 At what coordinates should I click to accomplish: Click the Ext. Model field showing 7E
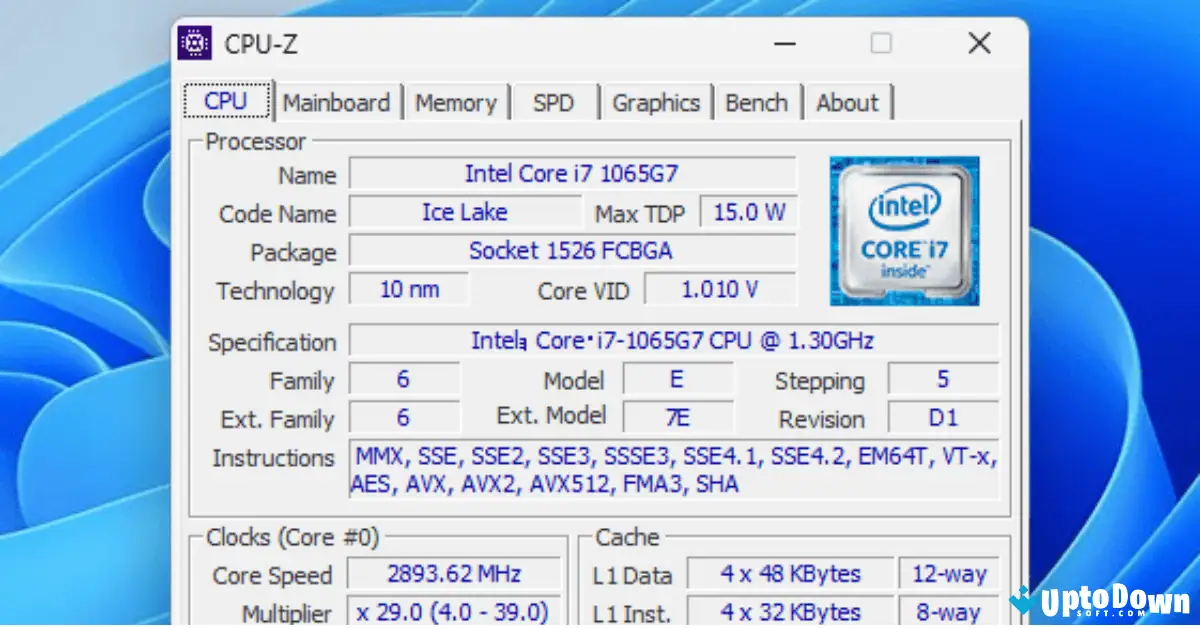677,416
